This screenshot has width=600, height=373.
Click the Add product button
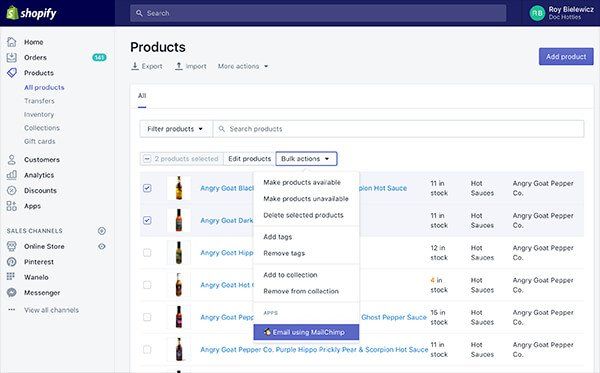pos(566,57)
